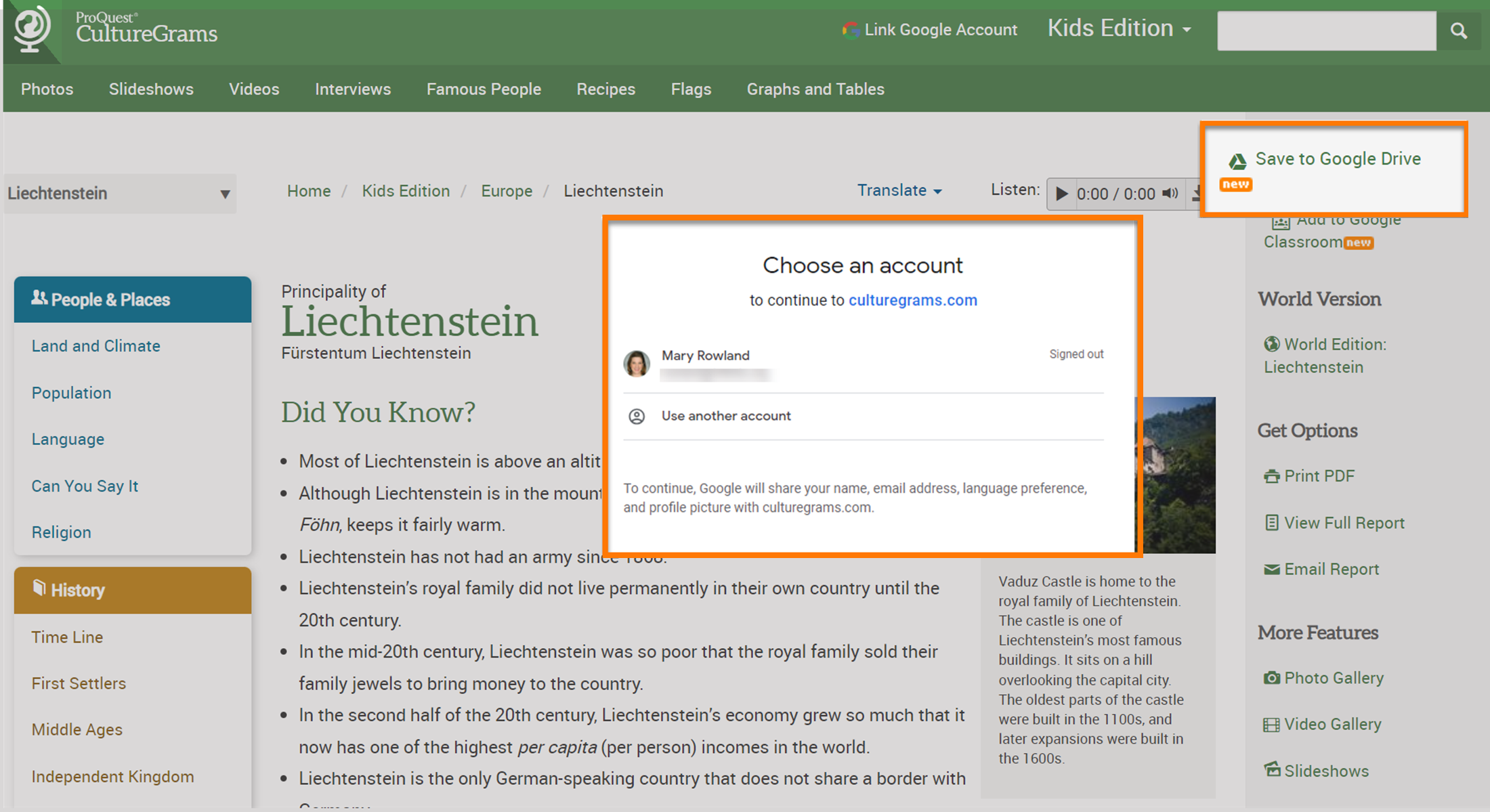Open Kids Edition breadcrumb link

(x=406, y=191)
